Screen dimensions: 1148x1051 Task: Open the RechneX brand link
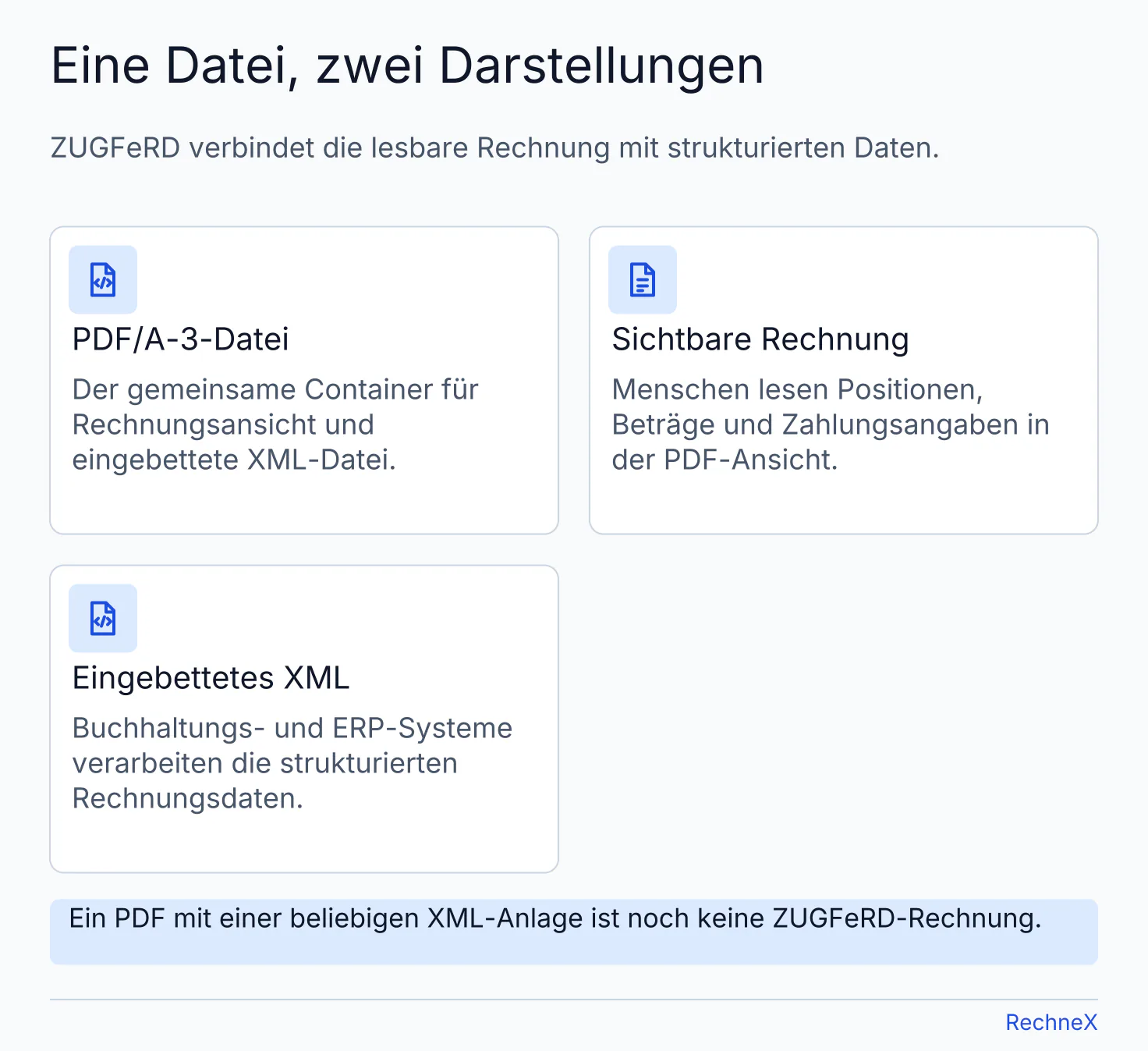tap(1051, 1022)
